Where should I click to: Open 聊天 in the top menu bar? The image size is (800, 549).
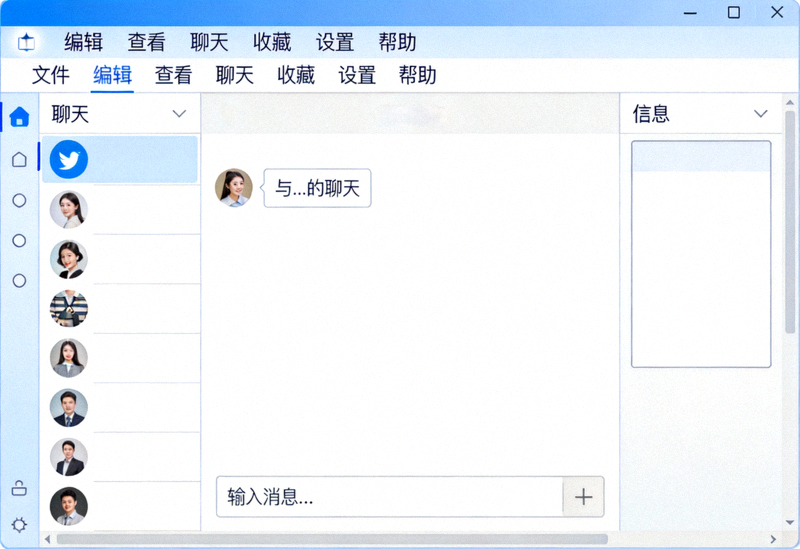209,42
